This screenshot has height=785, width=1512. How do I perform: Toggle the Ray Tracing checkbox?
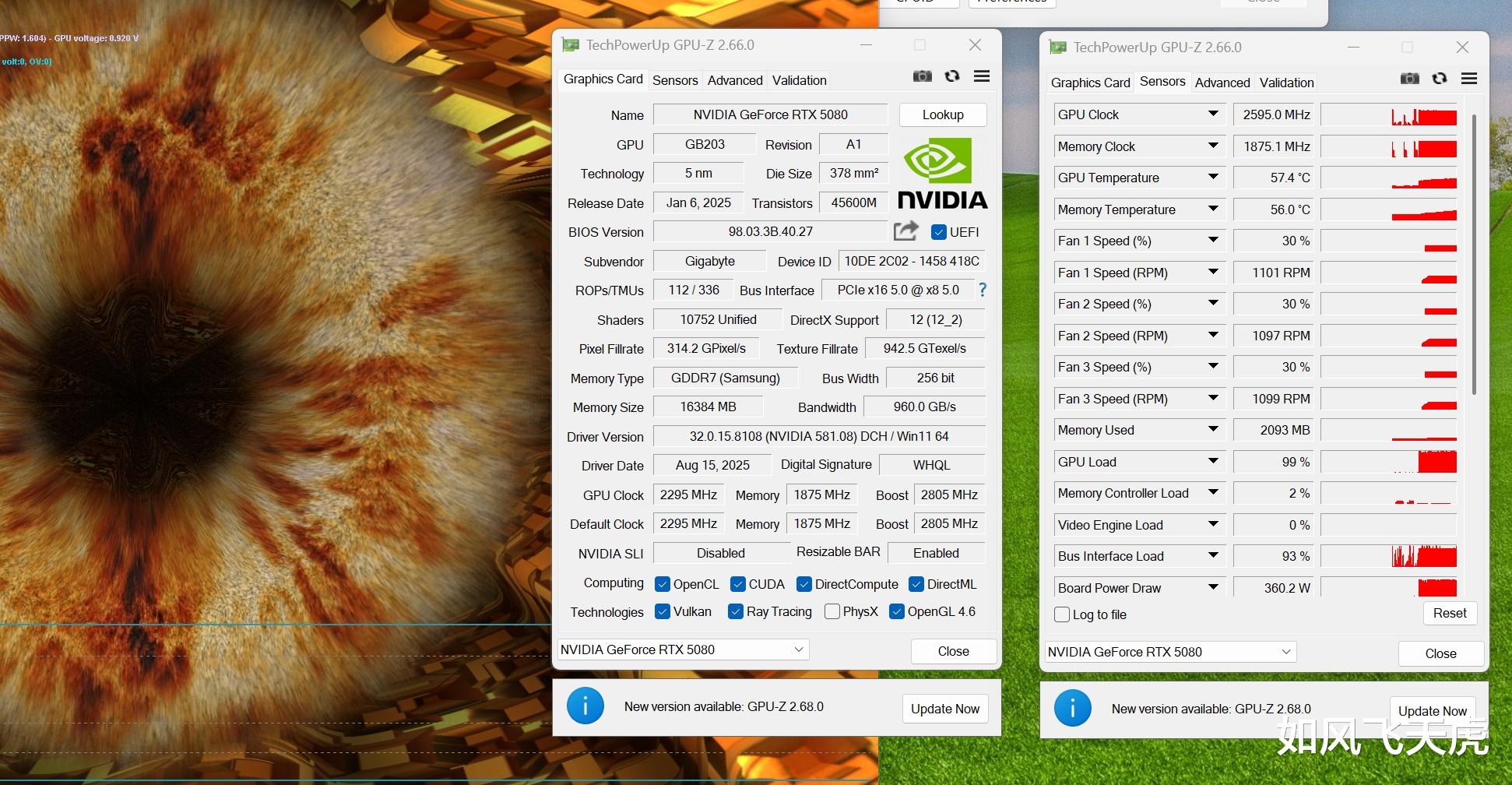(735, 611)
